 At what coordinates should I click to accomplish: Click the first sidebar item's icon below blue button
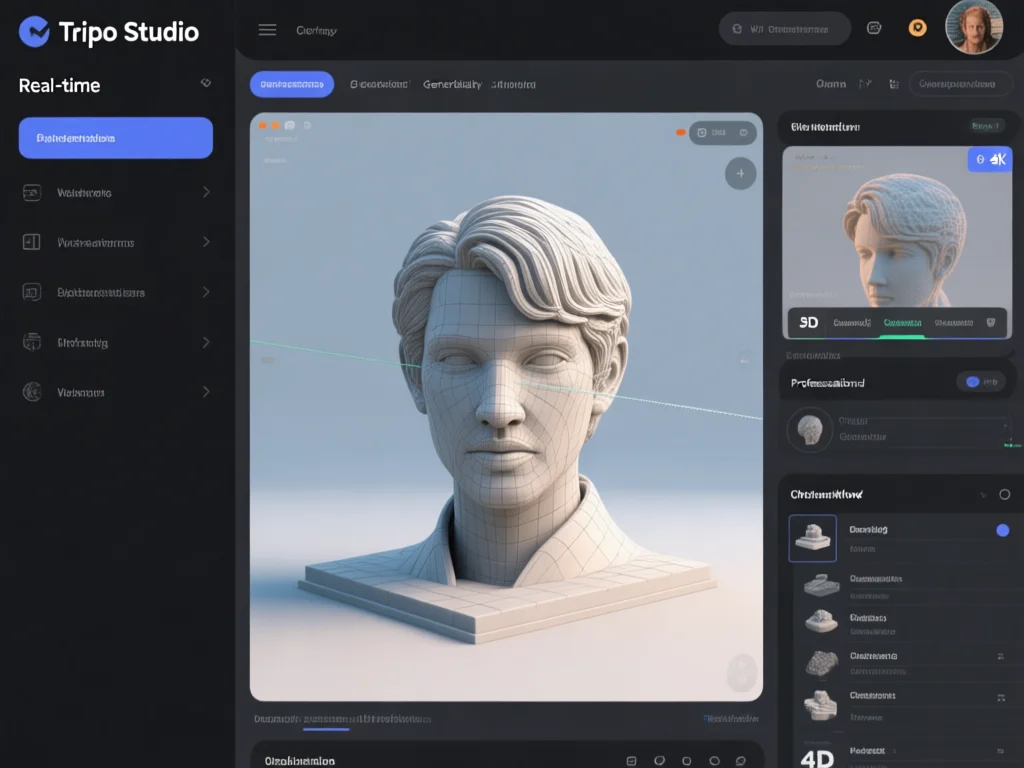click(32, 192)
